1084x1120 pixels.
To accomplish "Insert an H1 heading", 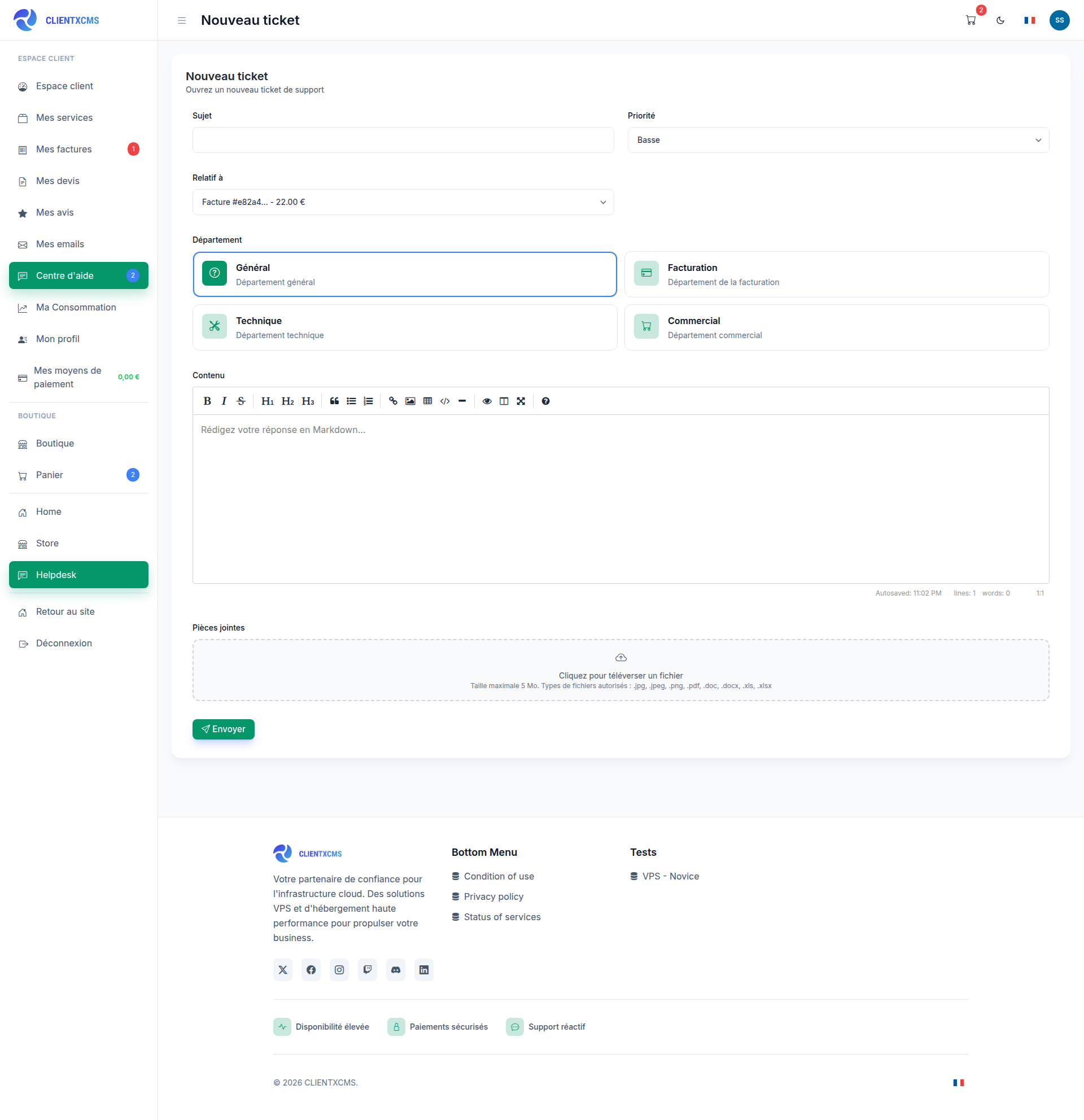I will [268, 401].
